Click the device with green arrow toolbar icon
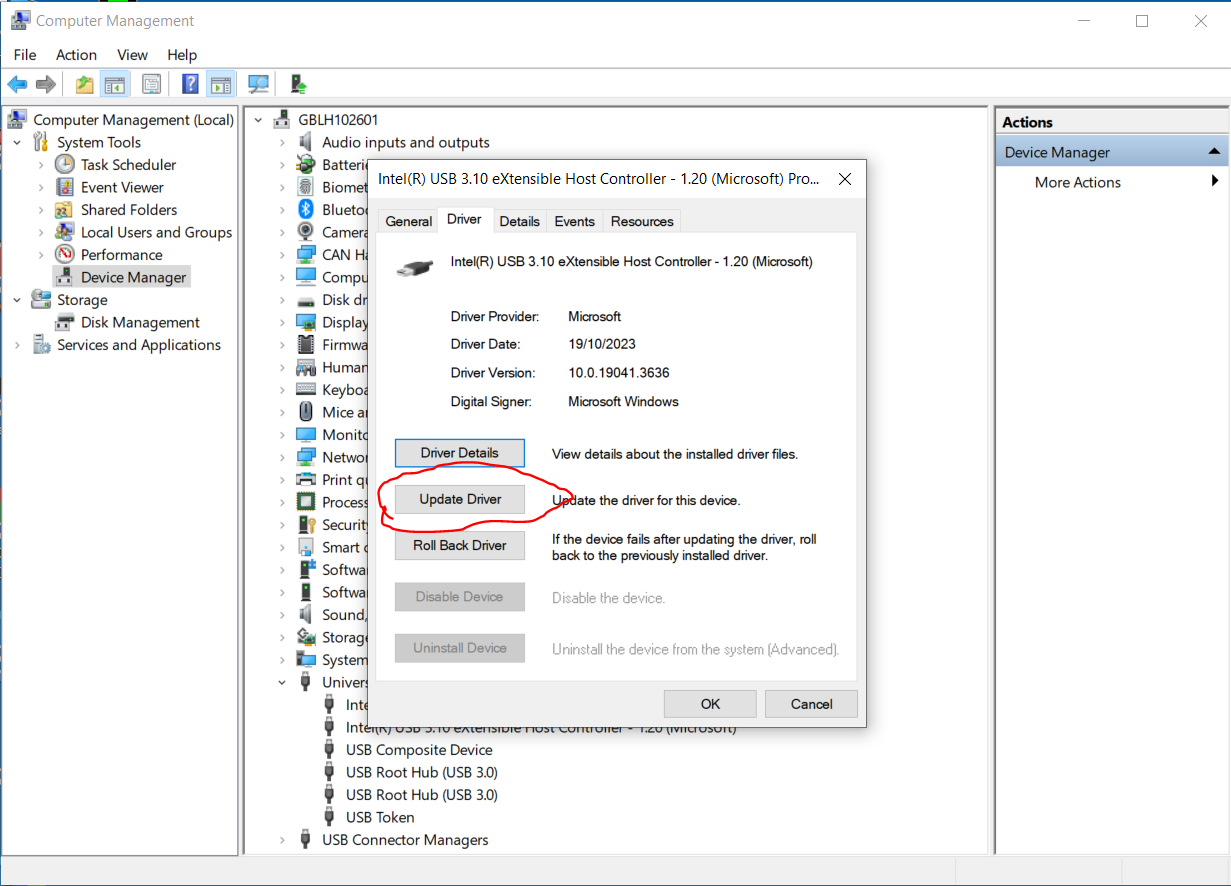 pyautogui.click(x=297, y=85)
